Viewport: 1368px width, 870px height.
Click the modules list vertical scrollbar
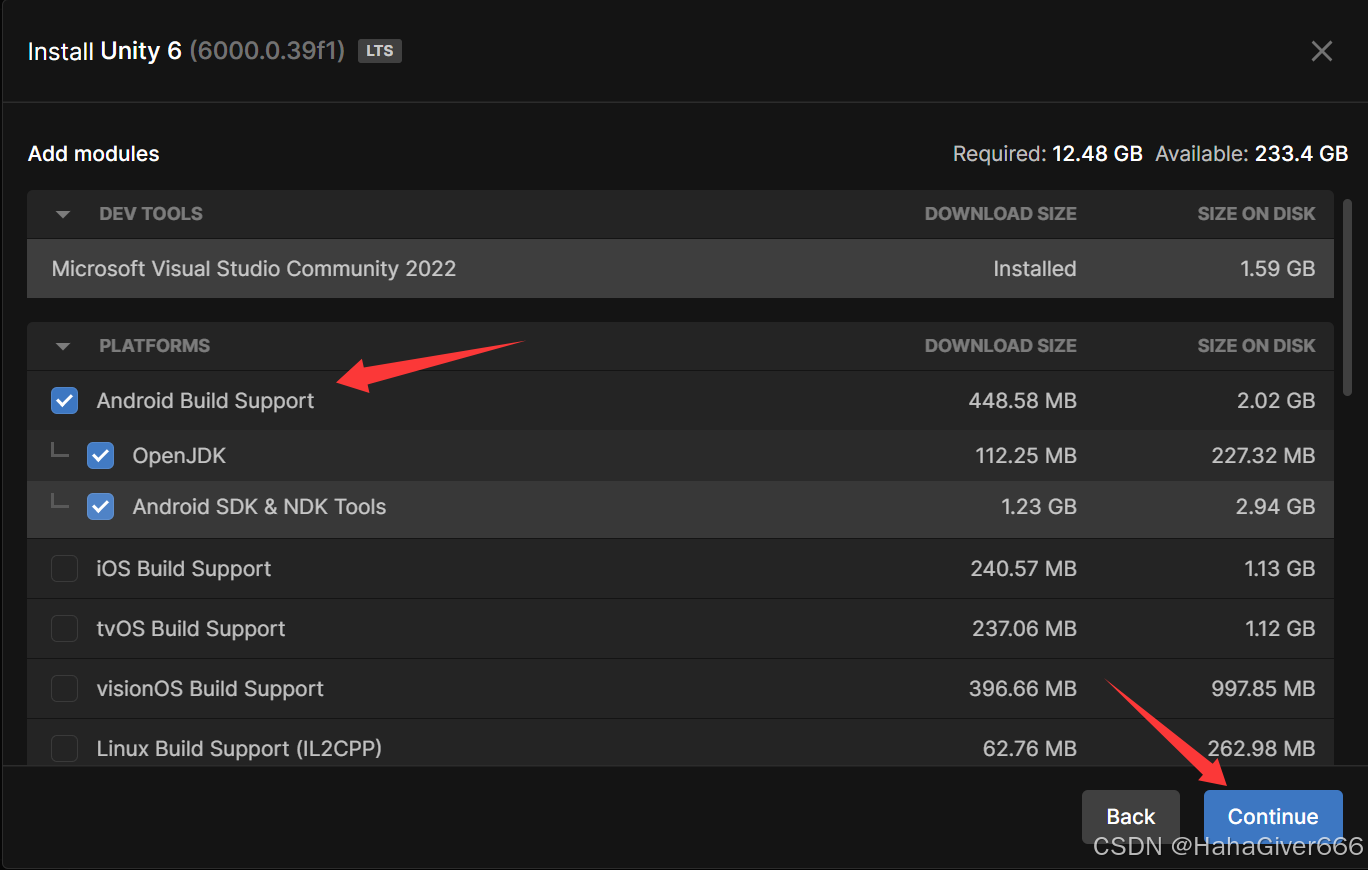tap(1347, 298)
